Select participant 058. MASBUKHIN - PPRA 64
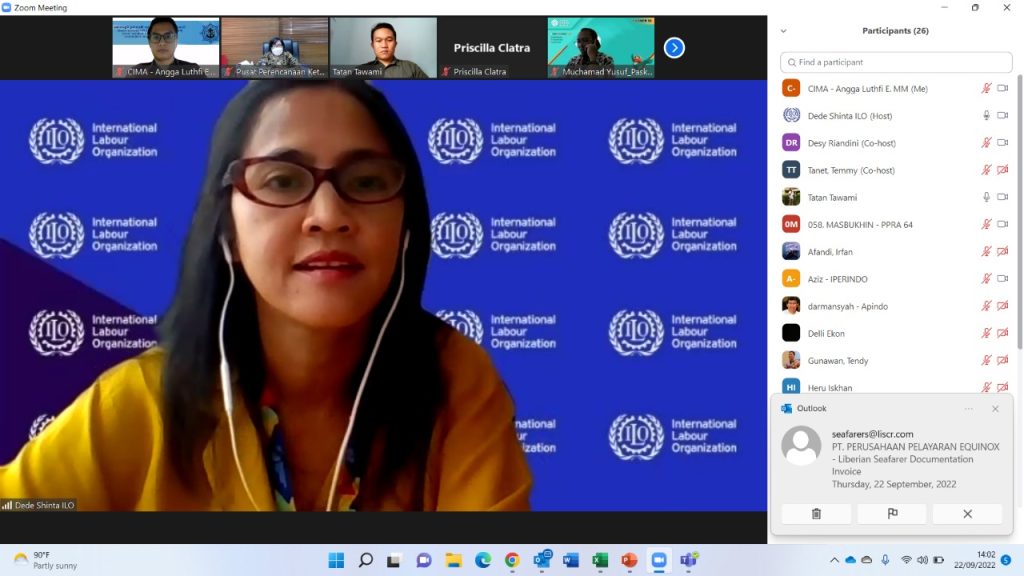Image resolution: width=1024 pixels, height=576 pixels. click(x=896, y=224)
